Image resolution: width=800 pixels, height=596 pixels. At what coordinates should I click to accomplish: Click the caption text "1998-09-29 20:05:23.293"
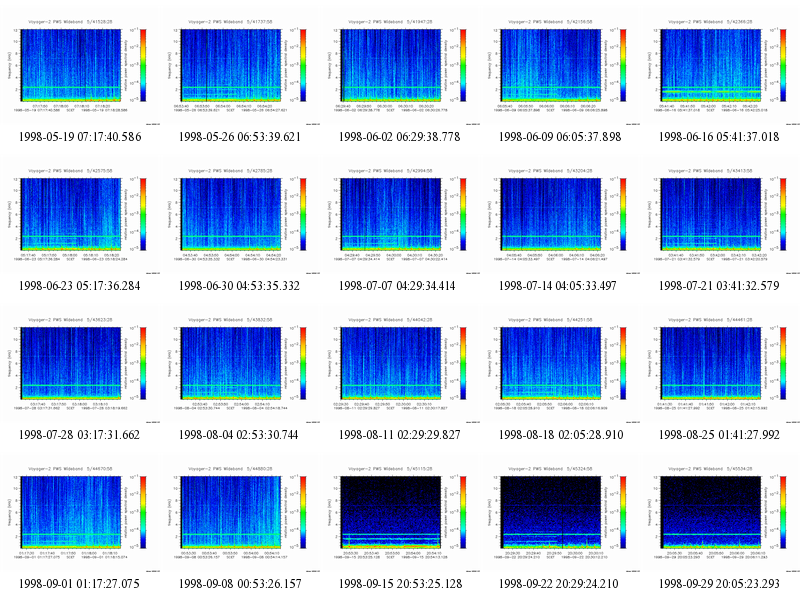(719, 584)
